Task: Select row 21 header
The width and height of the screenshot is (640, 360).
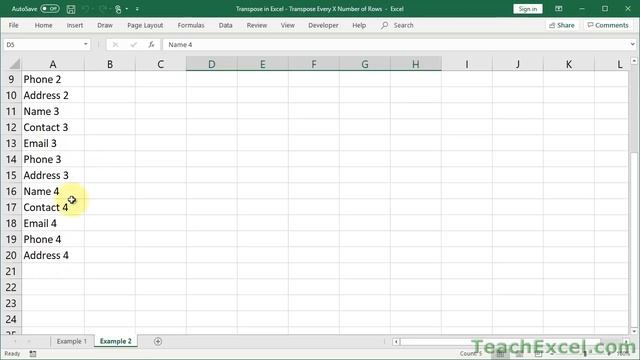Action: [11, 271]
